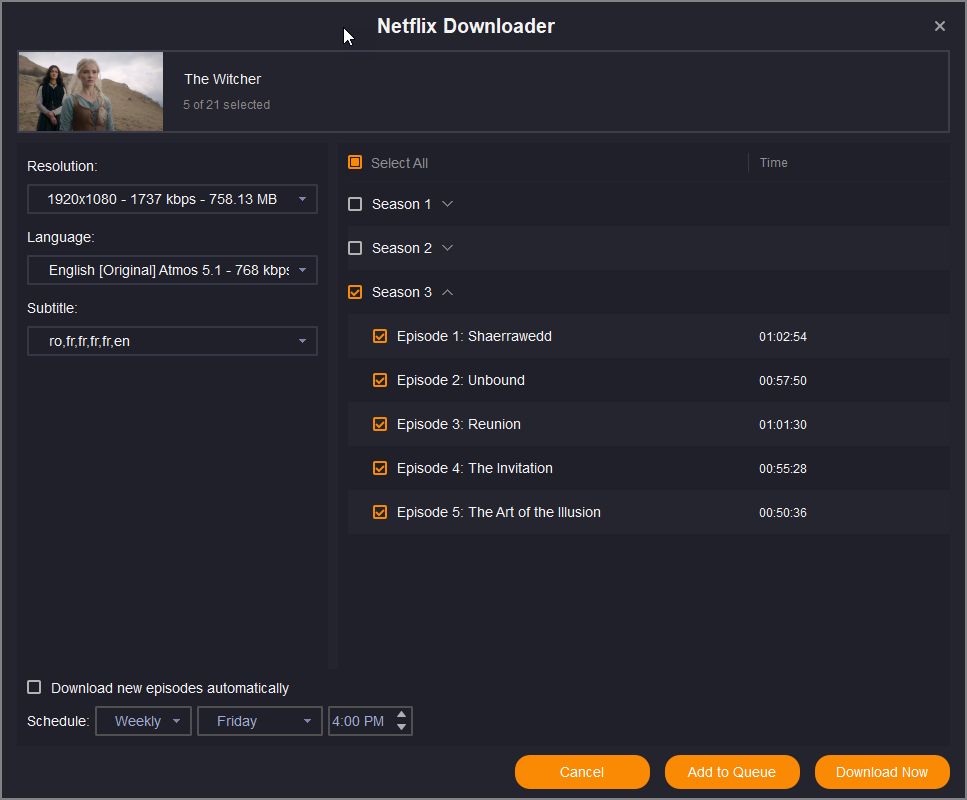This screenshot has height=800, width=967.
Task: Open the Subtitle languages dropdown
Action: [x=172, y=341]
